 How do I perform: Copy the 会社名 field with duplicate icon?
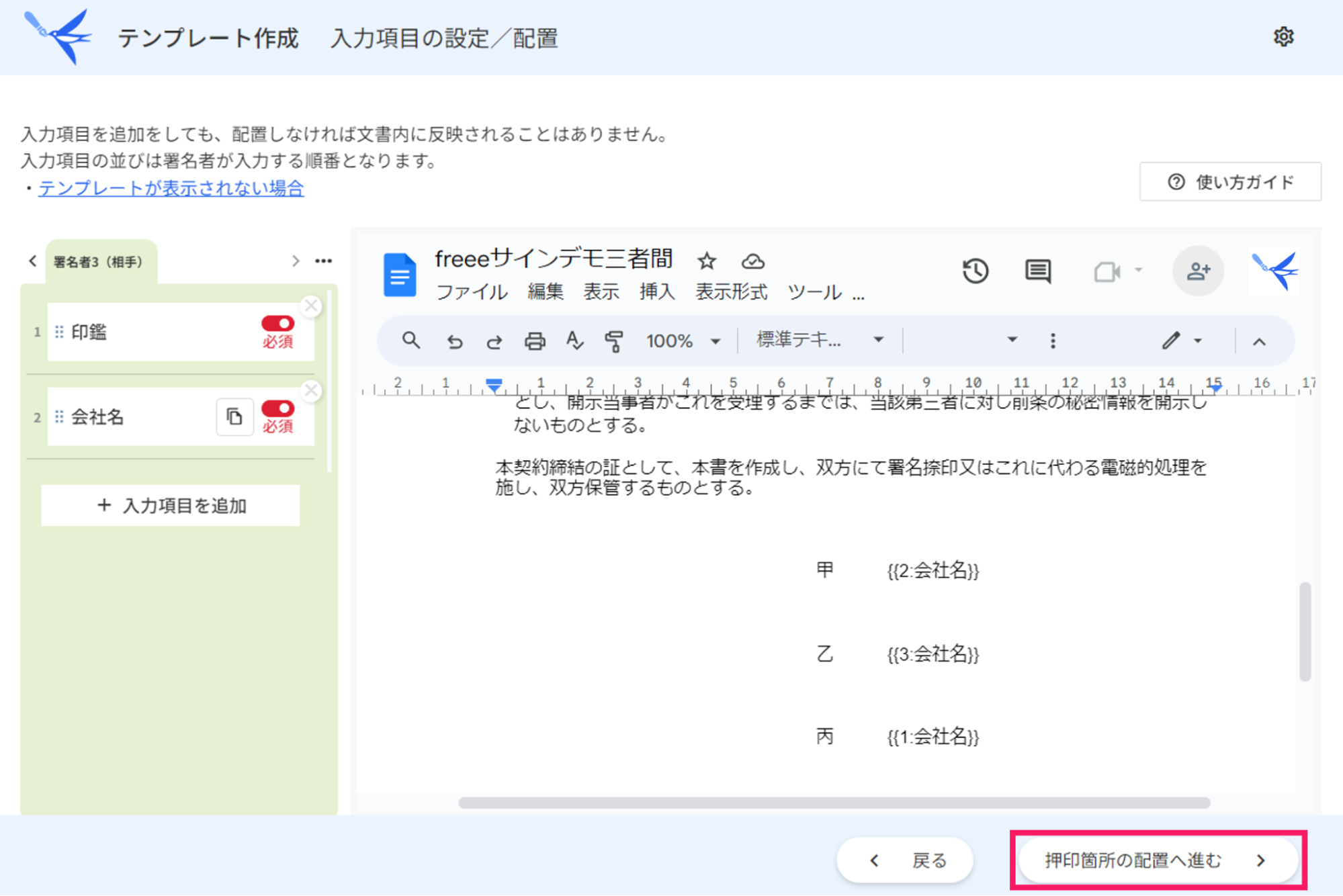tap(234, 417)
